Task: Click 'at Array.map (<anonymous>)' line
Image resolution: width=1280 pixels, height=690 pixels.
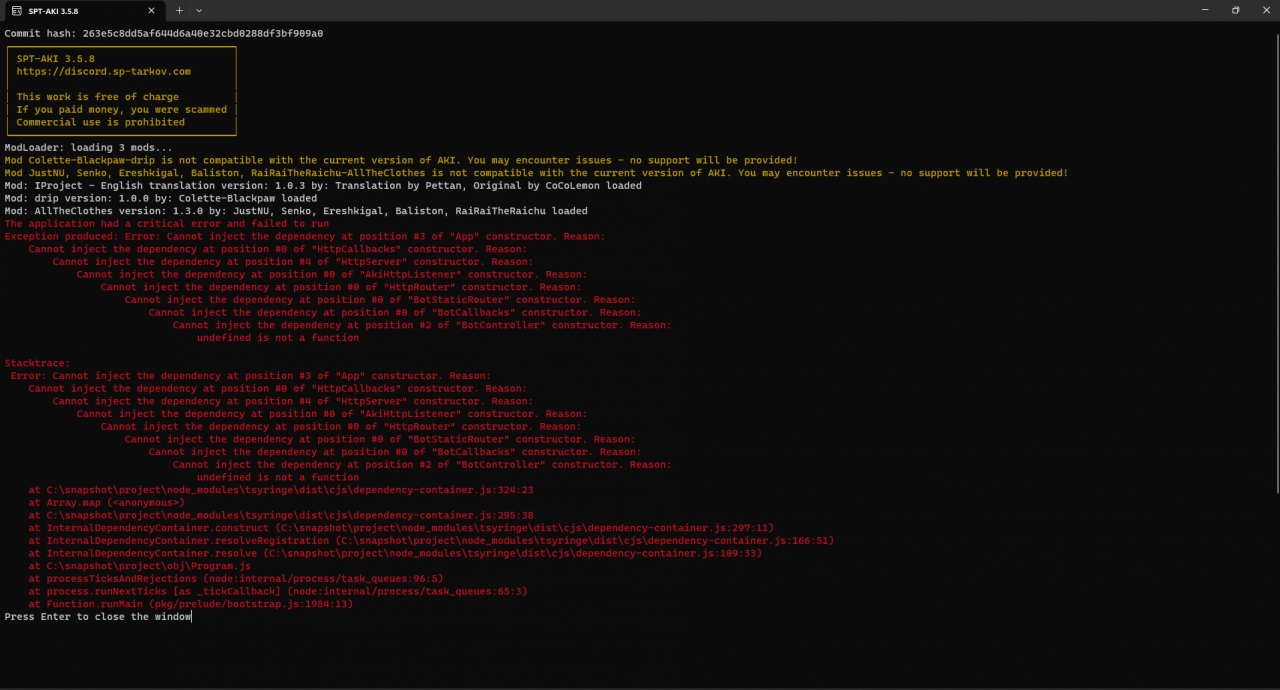Action: click(x=107, y=503)
